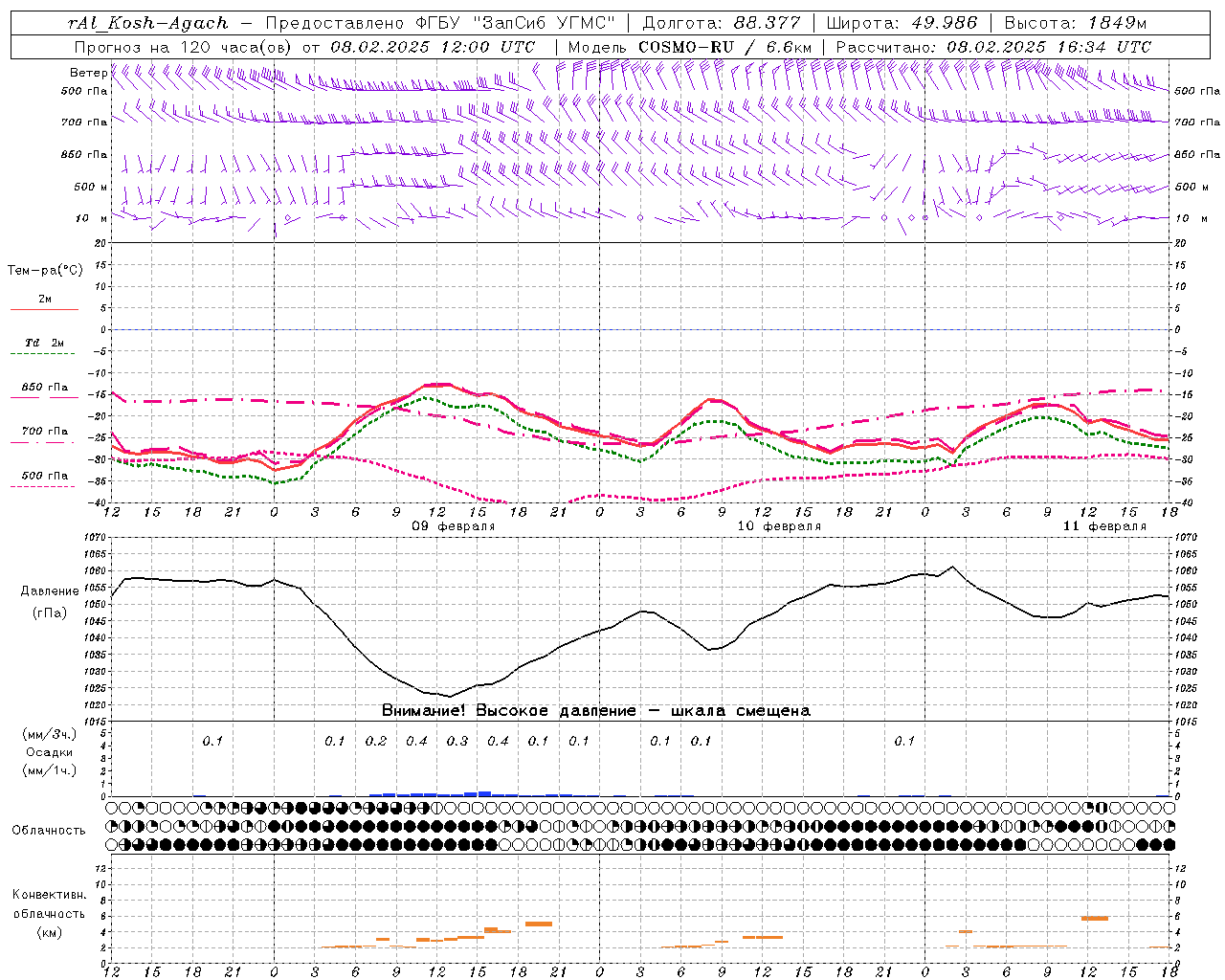Viewport: 1225px width, 980px height.
Task: Click the Давление pressure panel label
Action: pyautogui.click(x=51, y=591)
